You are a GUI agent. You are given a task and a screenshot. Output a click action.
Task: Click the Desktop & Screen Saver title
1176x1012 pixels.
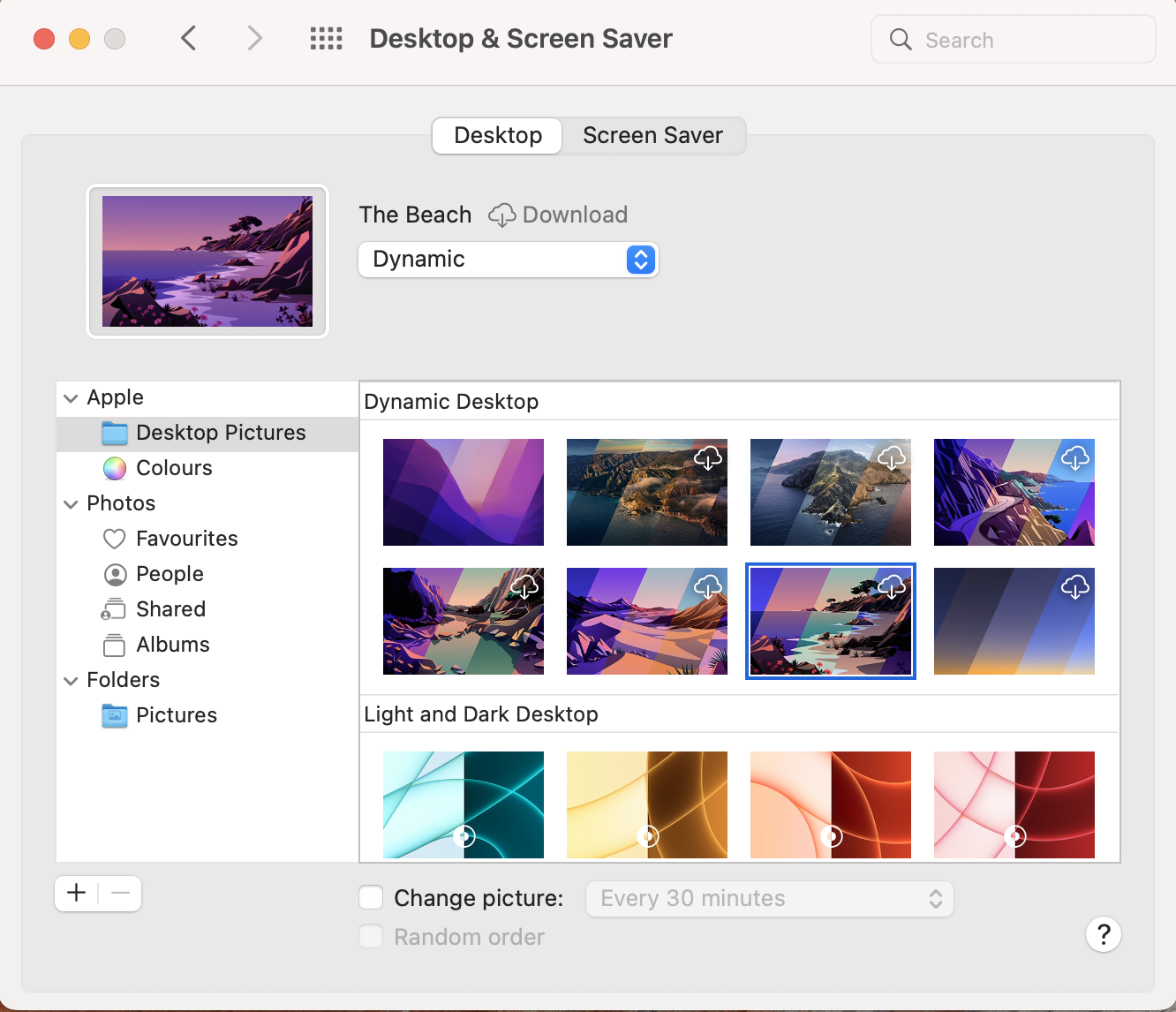(521, 39)
